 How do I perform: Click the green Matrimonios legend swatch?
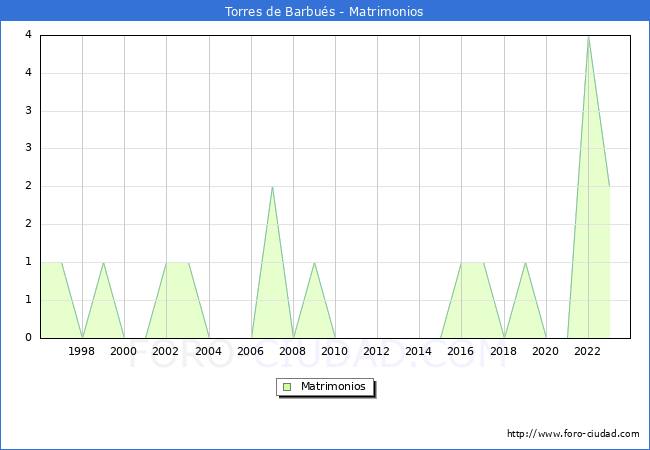[286, 387]
